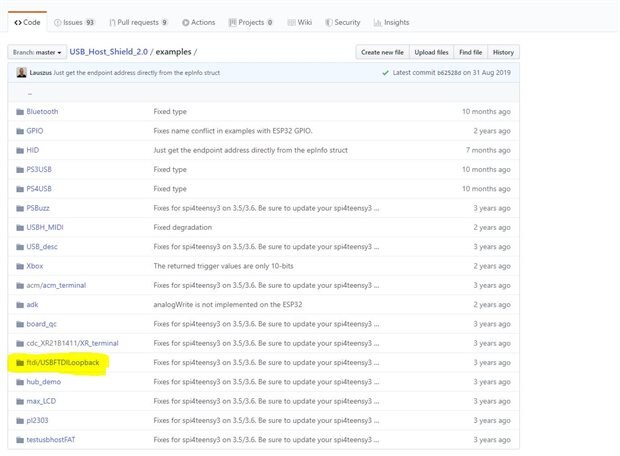Click the Find file button
The width and height of the screenshot is (620, 456).
470,52
